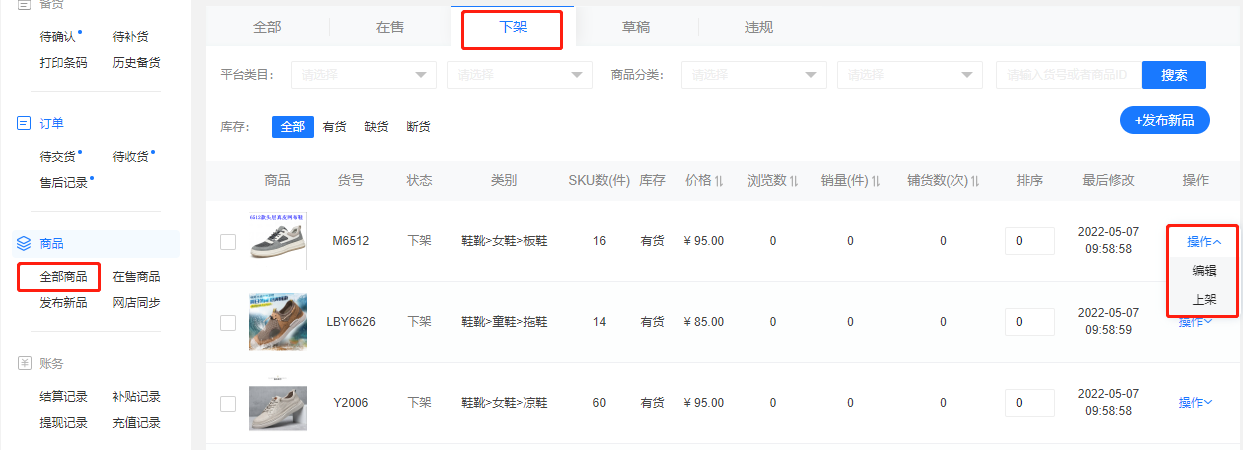Sort by 铺货数(次) column arrows

click(974, 181)
